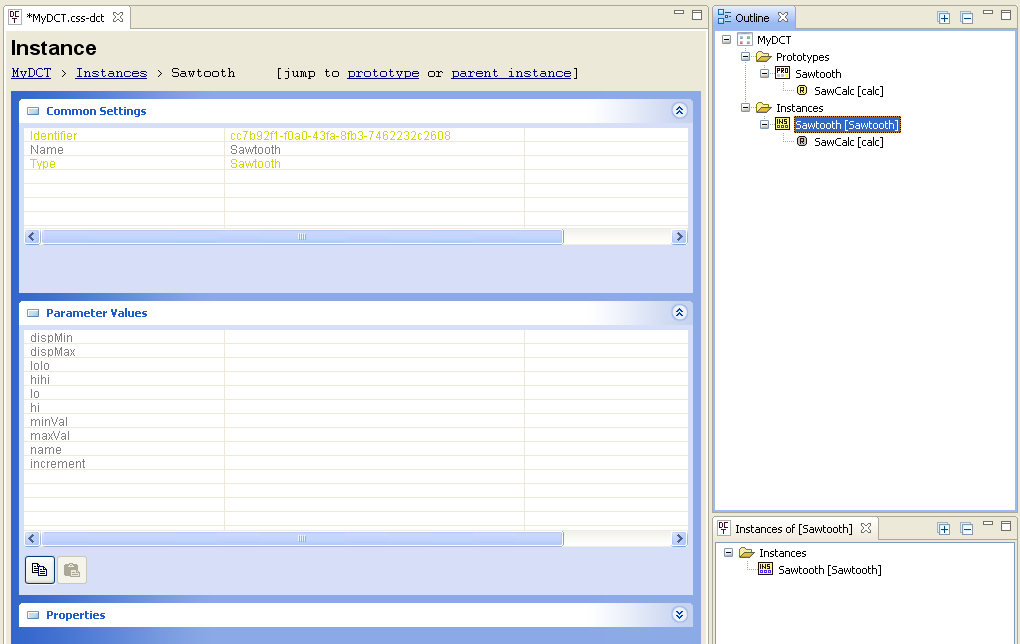Click the Common Settings horizontal scrollbar
The height and width of the screenshot is (644, 1020).
click(302, 237)
